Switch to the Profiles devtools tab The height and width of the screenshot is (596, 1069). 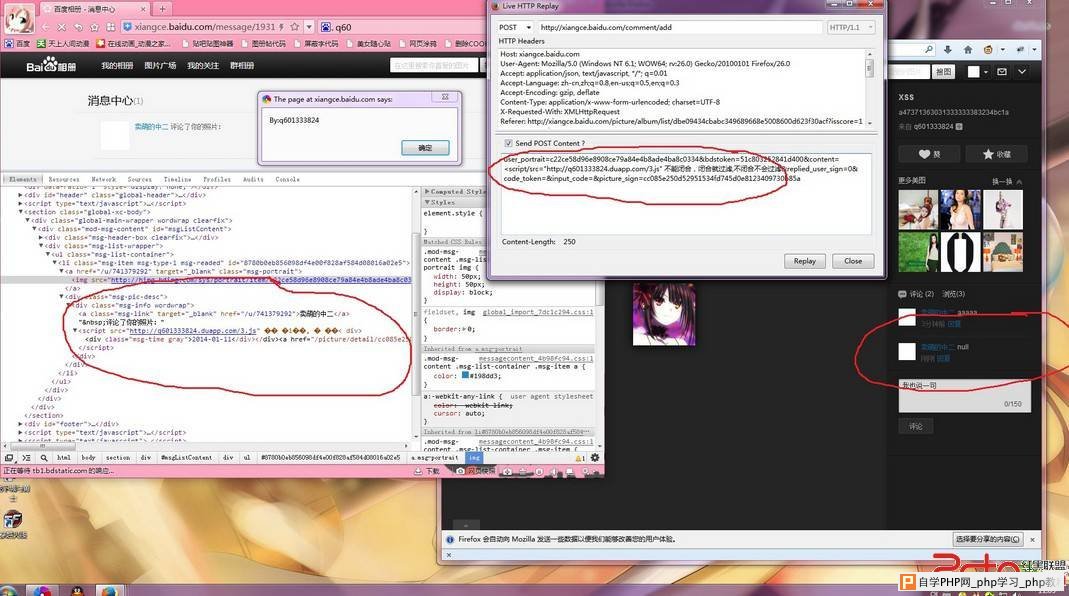pos(217,179)
